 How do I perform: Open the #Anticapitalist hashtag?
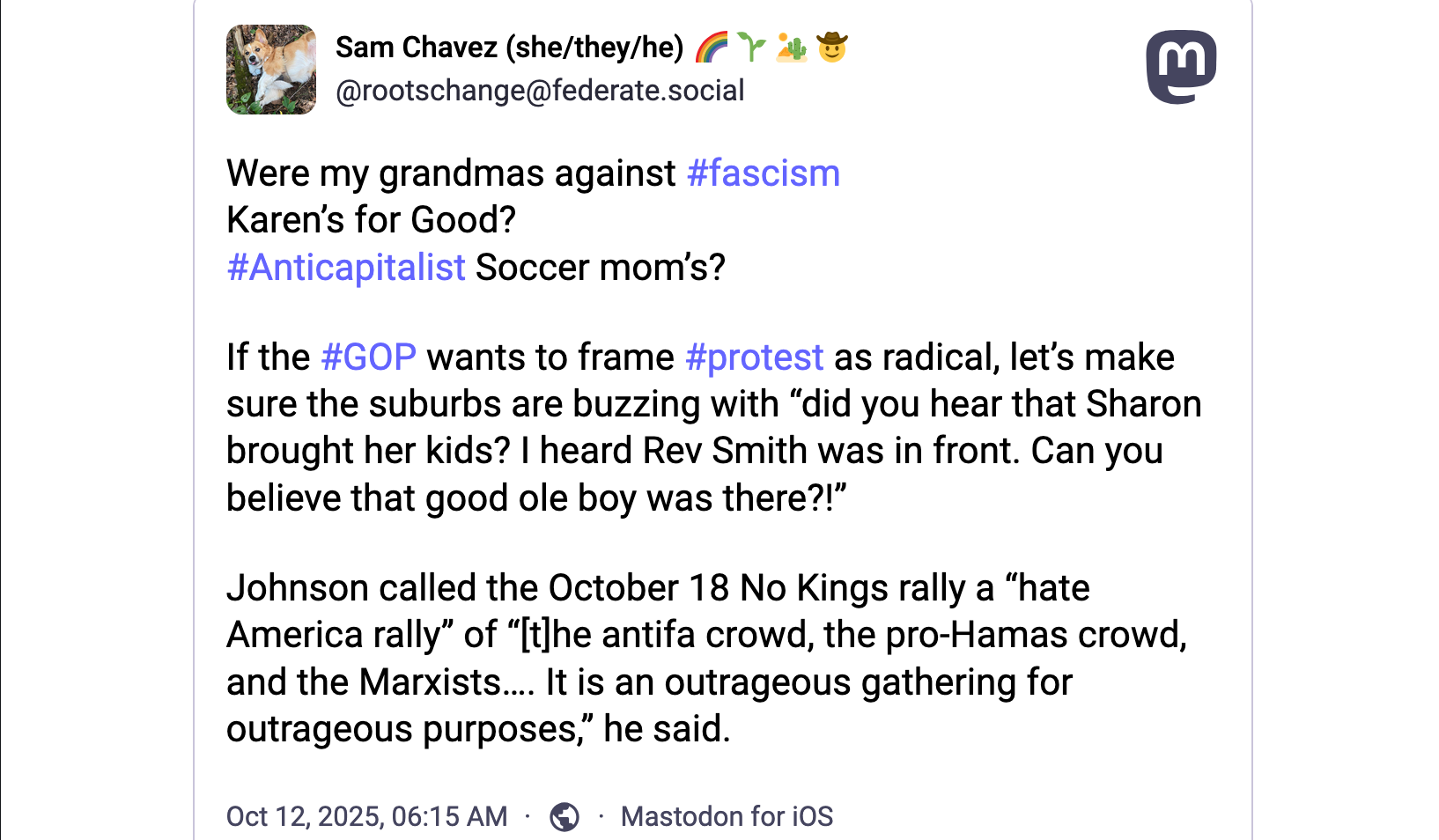[x=346, y=268]
